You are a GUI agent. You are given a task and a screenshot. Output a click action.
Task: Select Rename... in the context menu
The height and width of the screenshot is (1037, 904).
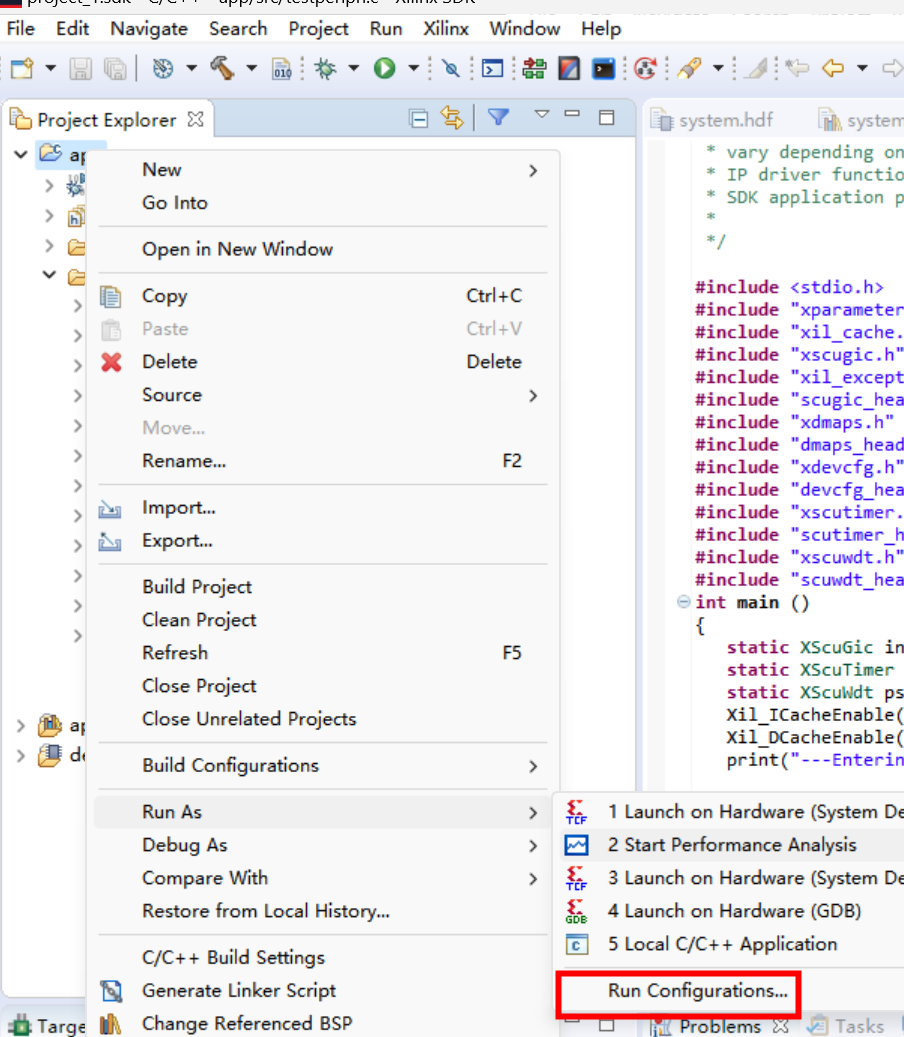tap(323, 461)
